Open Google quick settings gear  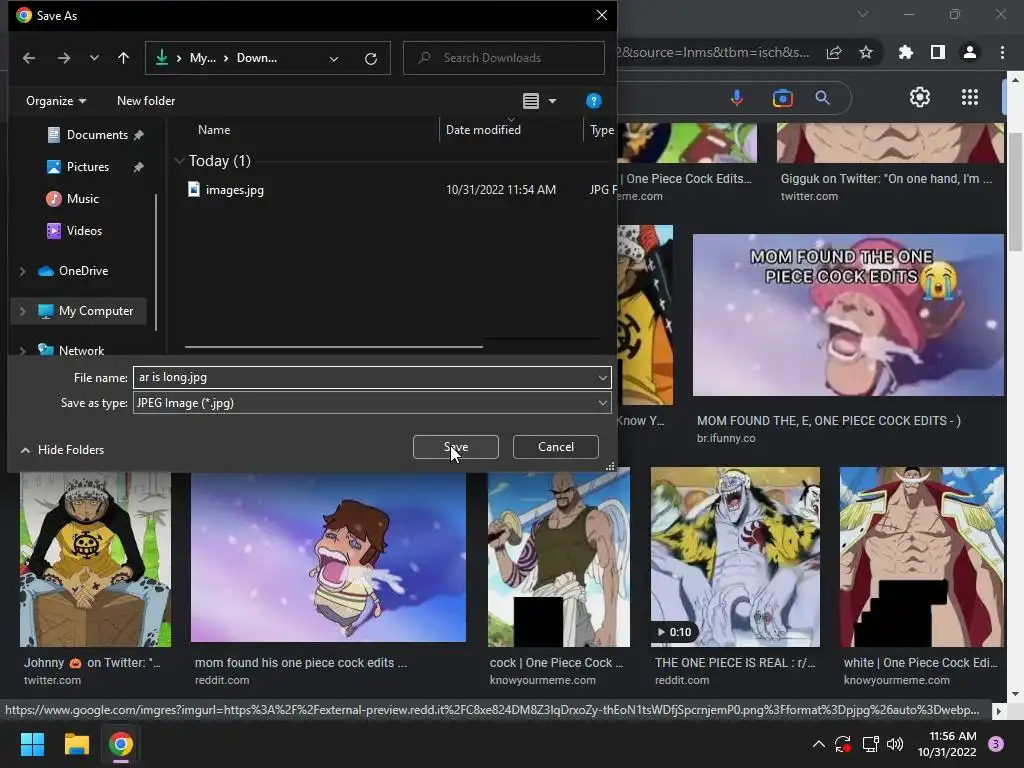(920, 97)
